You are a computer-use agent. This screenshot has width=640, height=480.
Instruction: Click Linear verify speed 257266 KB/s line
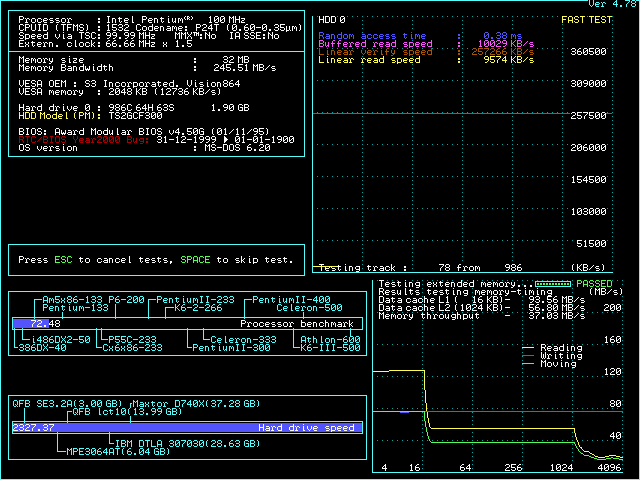[426, 52]
